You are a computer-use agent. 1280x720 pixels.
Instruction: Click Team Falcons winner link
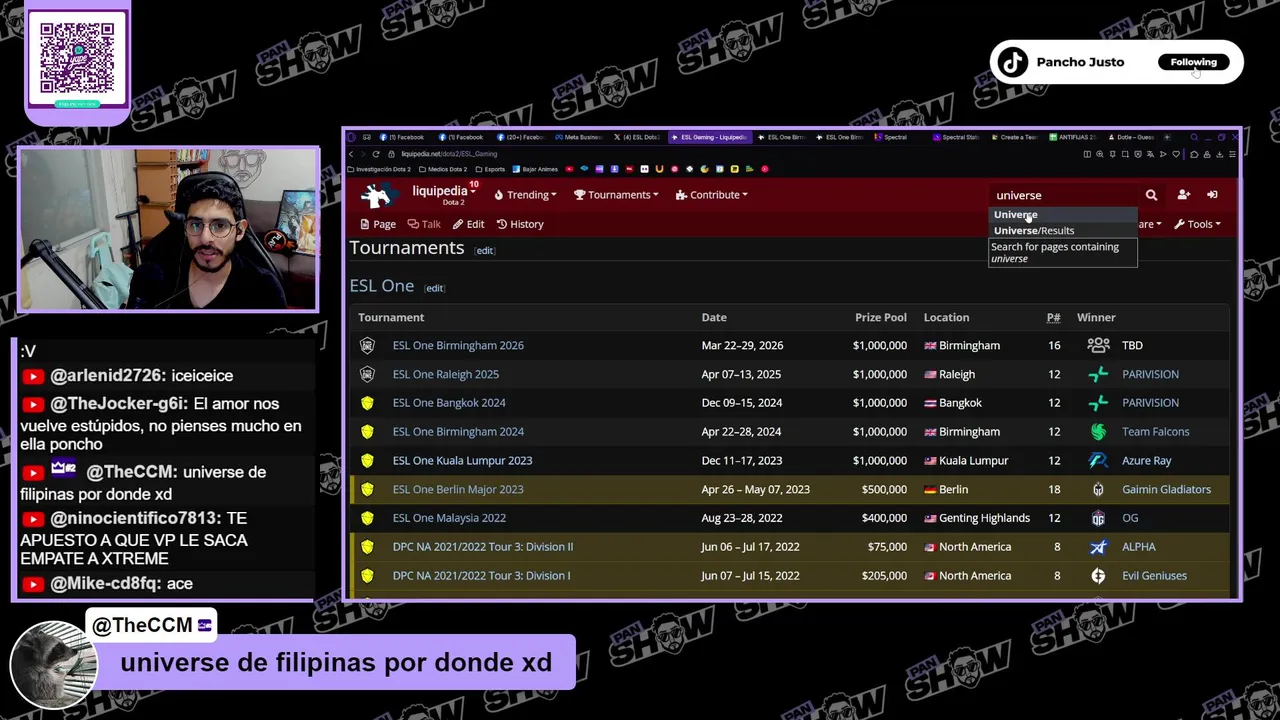point(1155,432)
